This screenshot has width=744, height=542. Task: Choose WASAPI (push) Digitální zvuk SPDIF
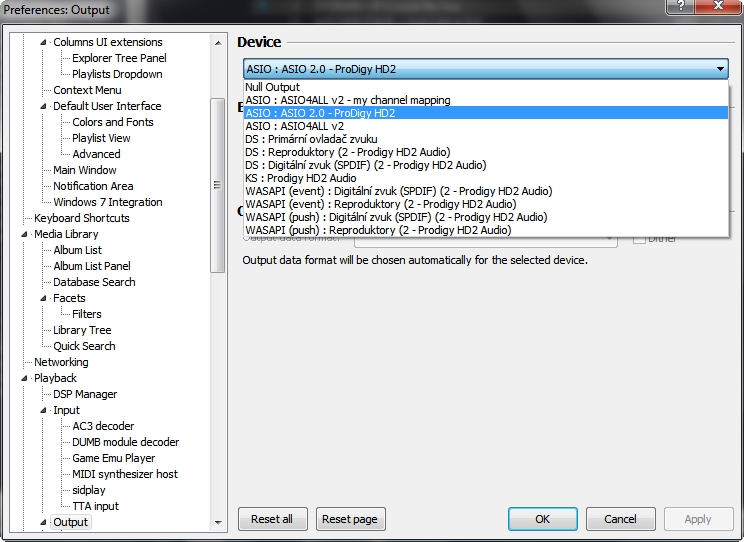coord(486,217)
